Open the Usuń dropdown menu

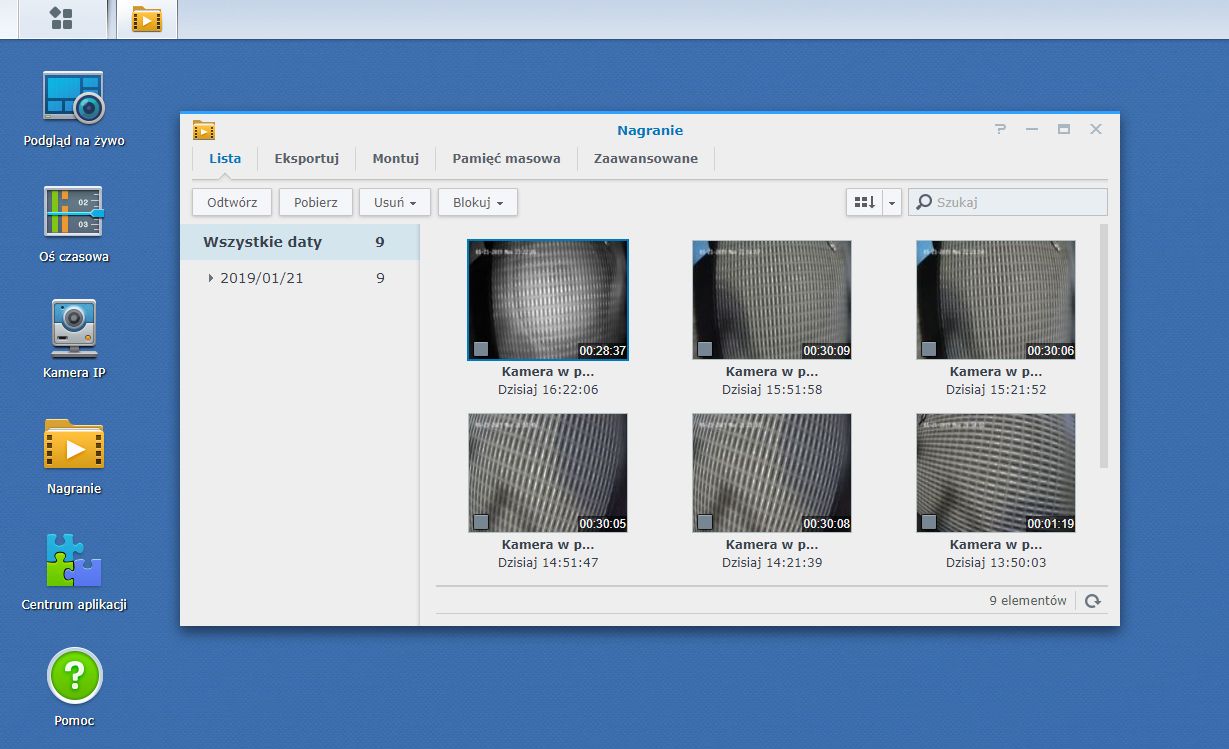click(394, 202)
